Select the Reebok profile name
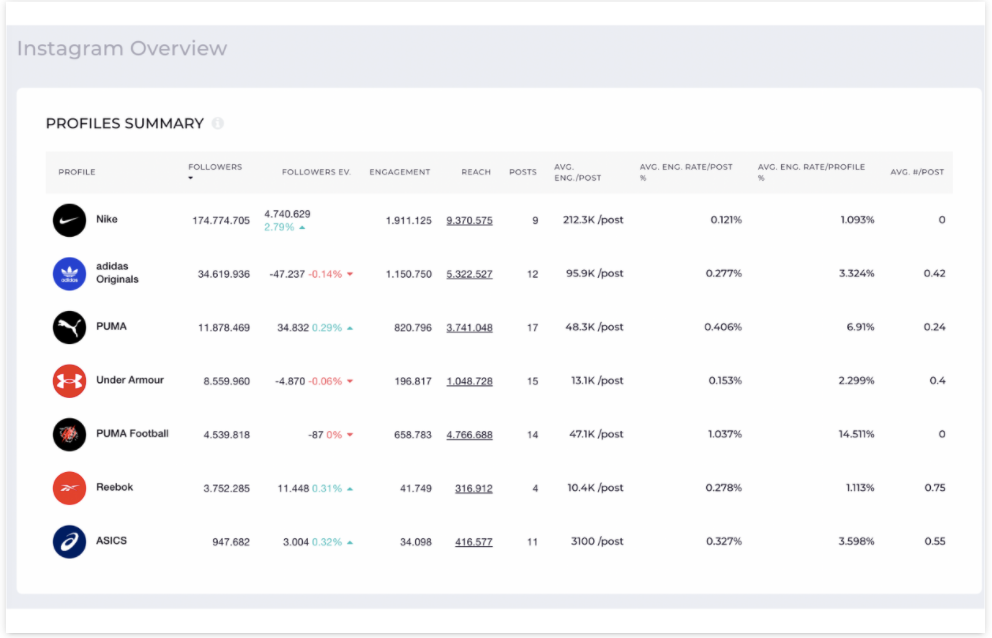The height and width of the screenshot is (638, 992). 115,487
